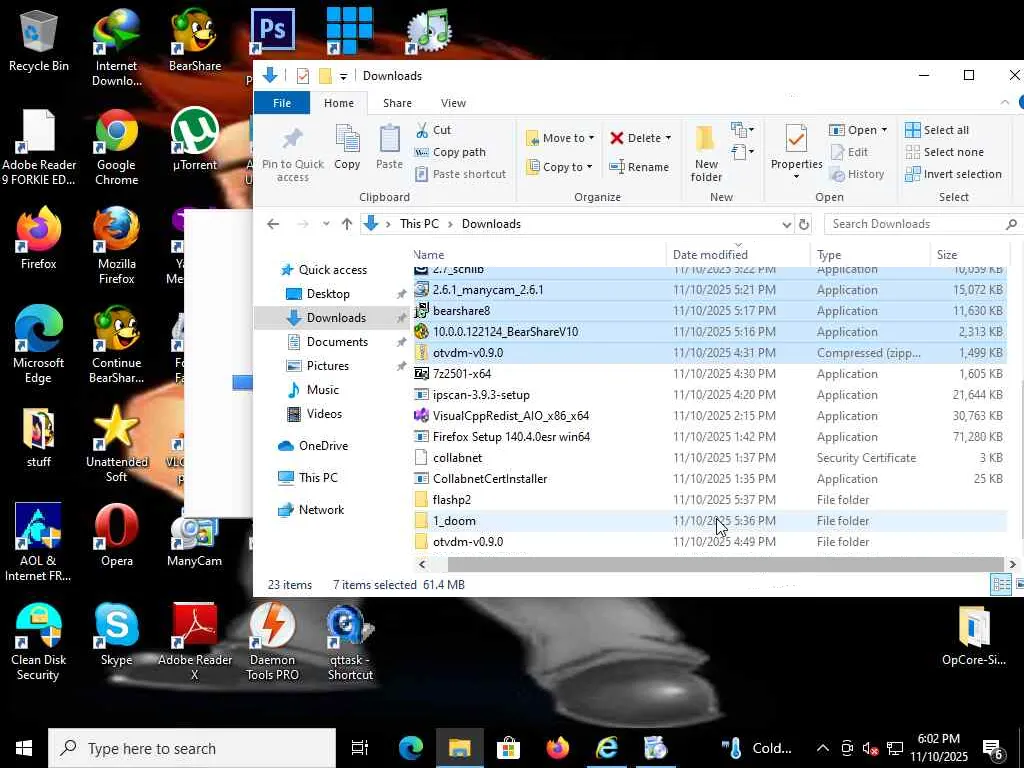Screen dimensions: 1024x768
Task: Launch Daemon Tools PRO shortcut
Action: (x=272, y=641)
